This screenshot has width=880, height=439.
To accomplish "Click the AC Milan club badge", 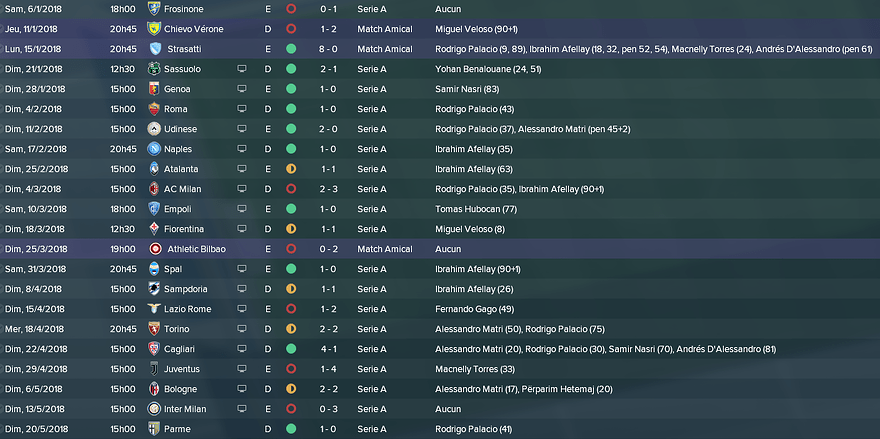I will click(154, 189).
